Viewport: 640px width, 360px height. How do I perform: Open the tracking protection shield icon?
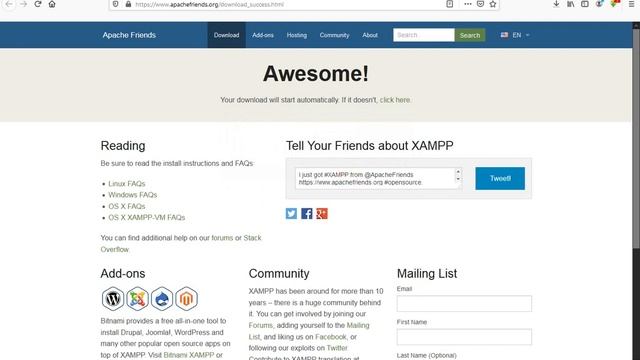tap(116, 4)
